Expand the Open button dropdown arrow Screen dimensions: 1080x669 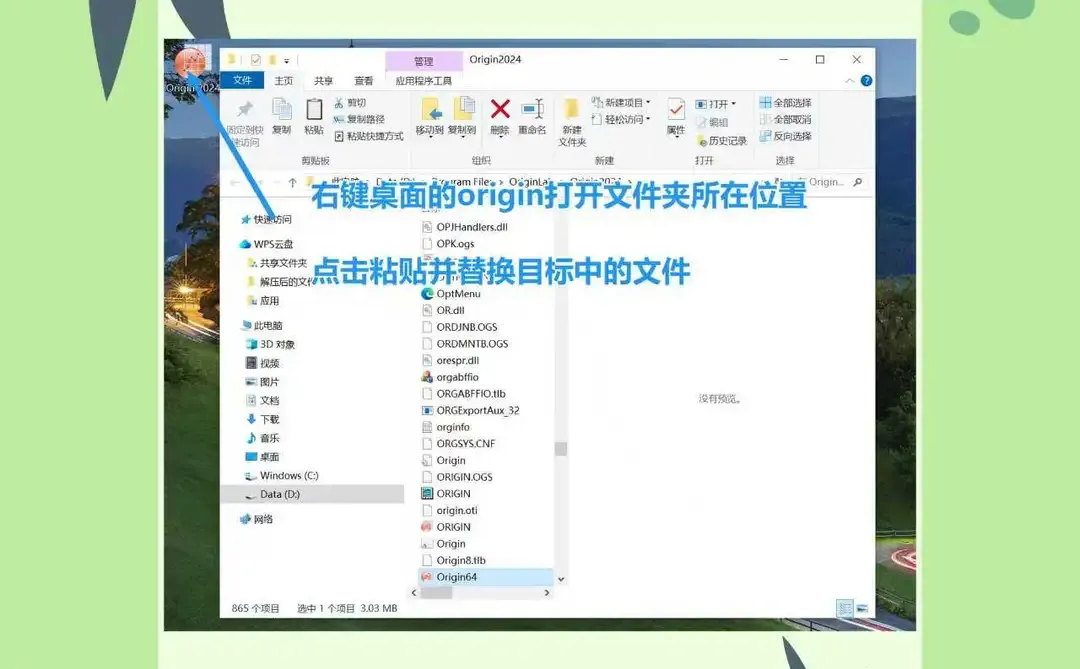[x=733, y=103]
